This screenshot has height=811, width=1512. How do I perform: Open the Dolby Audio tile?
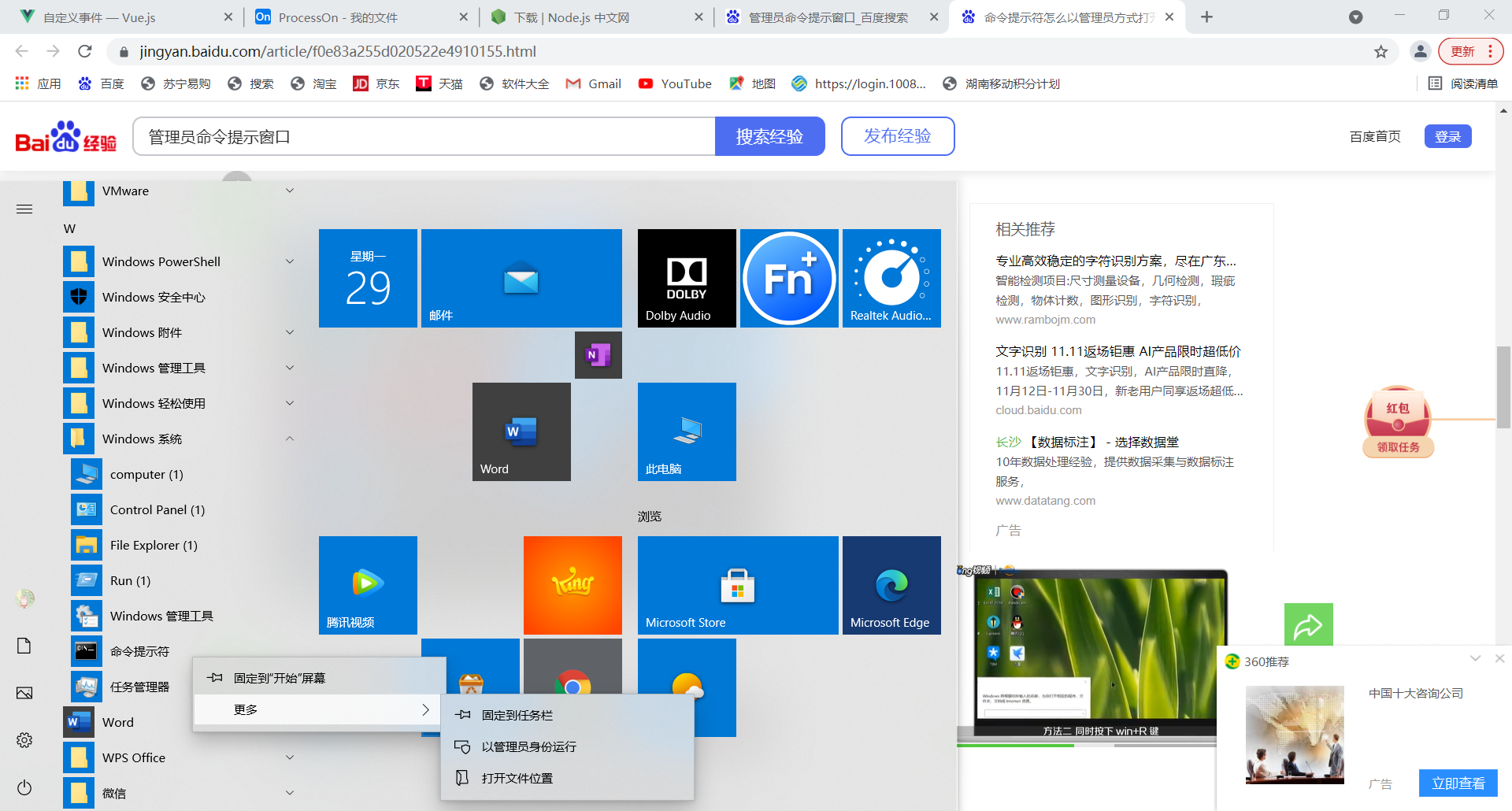click(x=687, y=278)
